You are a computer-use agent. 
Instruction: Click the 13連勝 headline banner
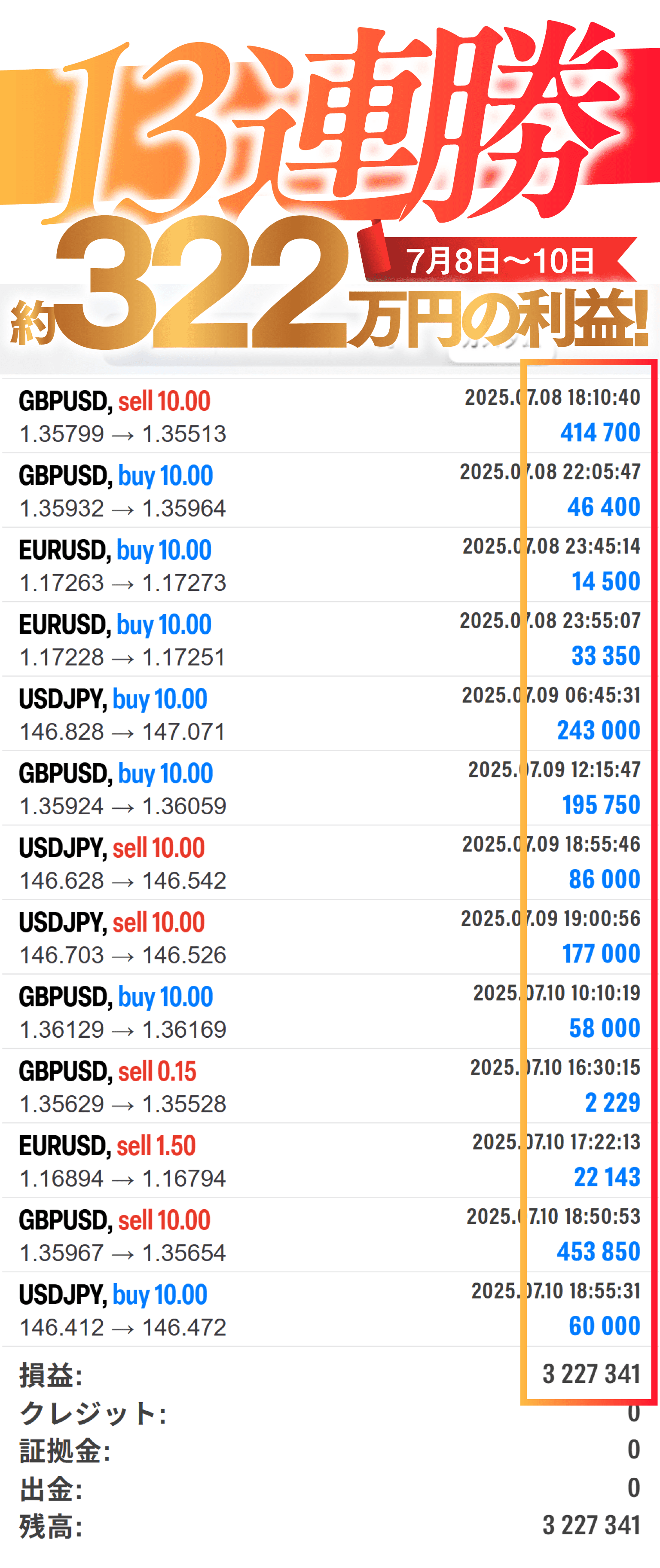(x=341, y=122)
